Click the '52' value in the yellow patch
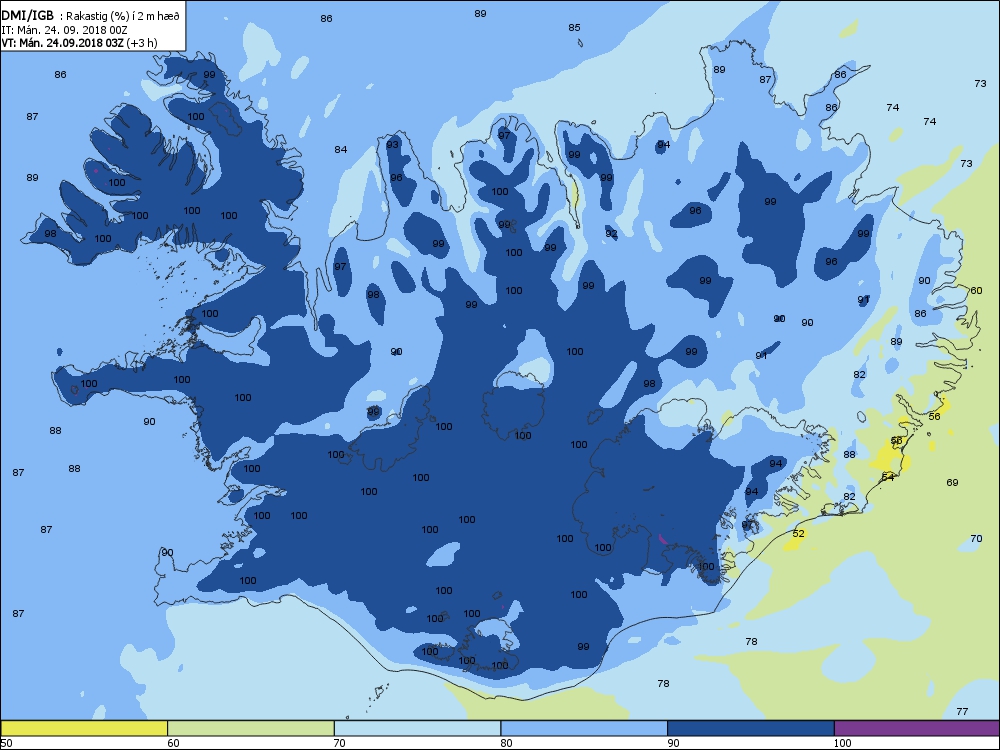The height and width of the screenshot is (750, 1000). tap(798, 533)
